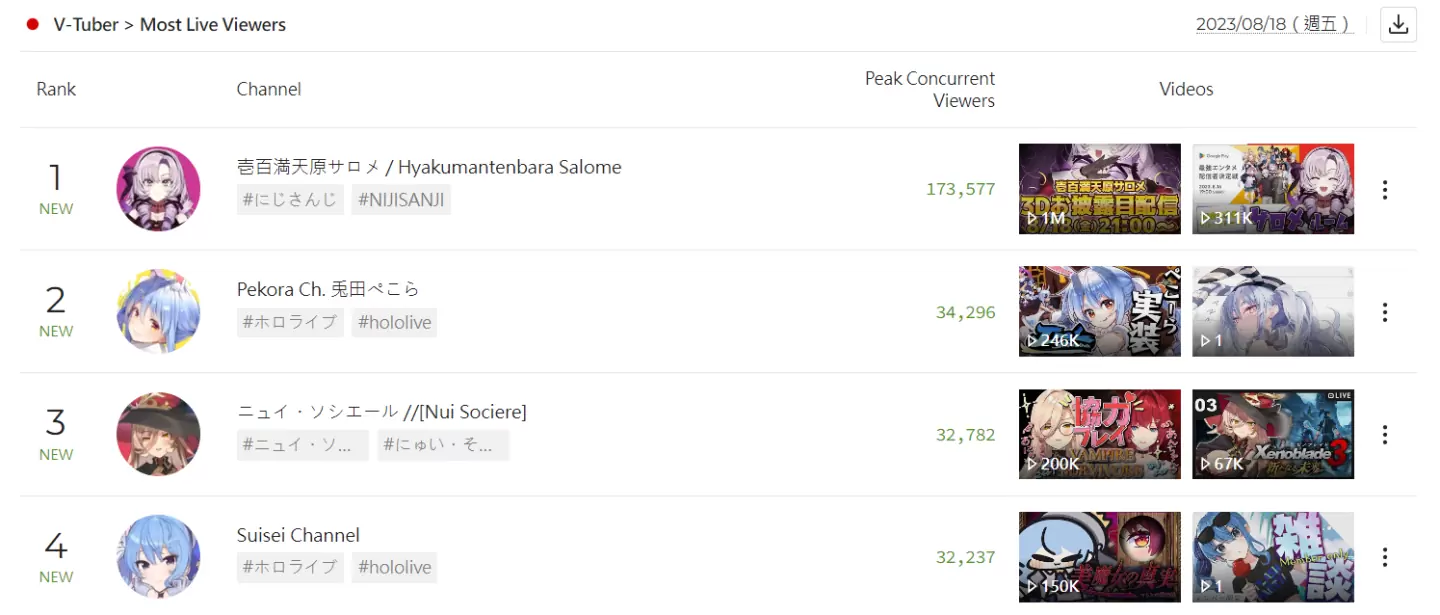
Task: Sort by Peak Concurrent Viewers column header
Action: (x=930, y=89)
